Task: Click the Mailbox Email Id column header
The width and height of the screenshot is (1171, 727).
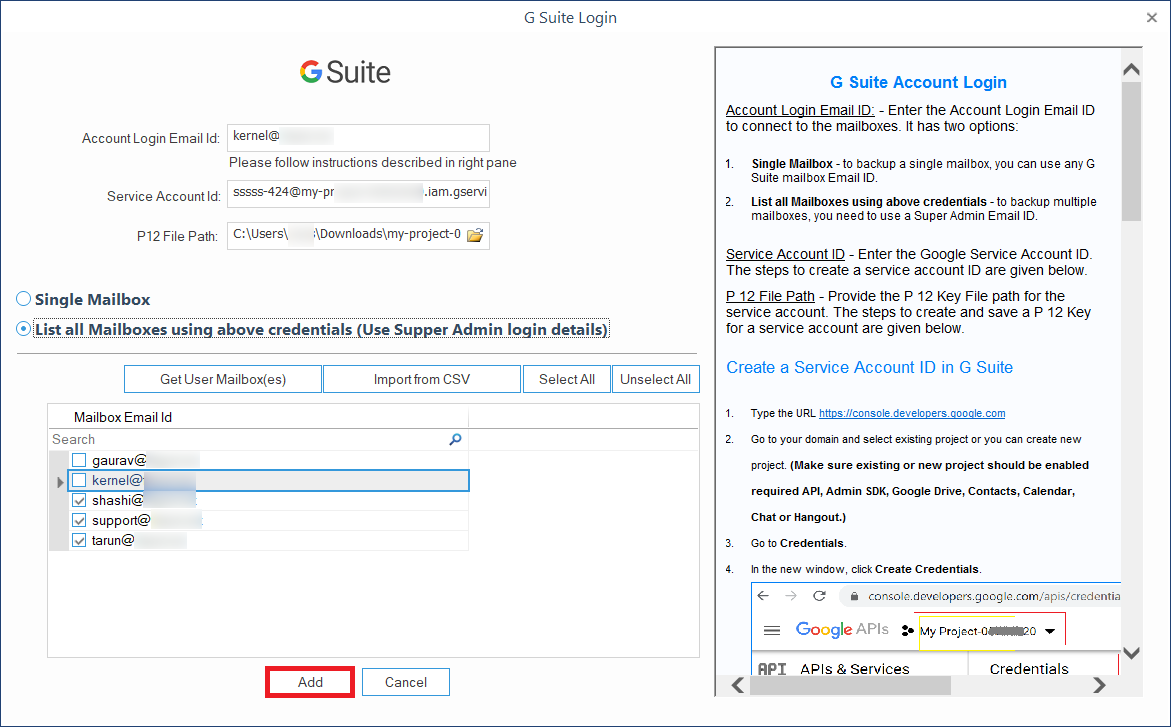Action: (258, 417)
